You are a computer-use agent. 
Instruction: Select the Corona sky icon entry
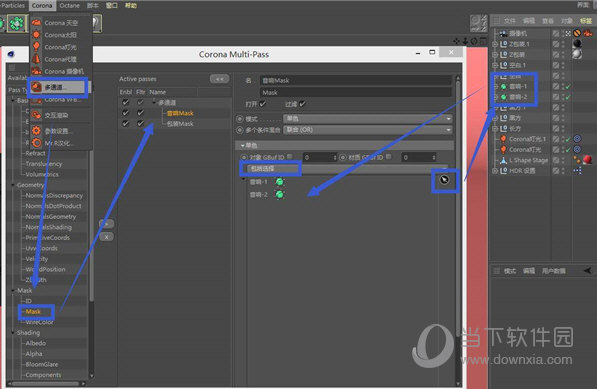36,23
